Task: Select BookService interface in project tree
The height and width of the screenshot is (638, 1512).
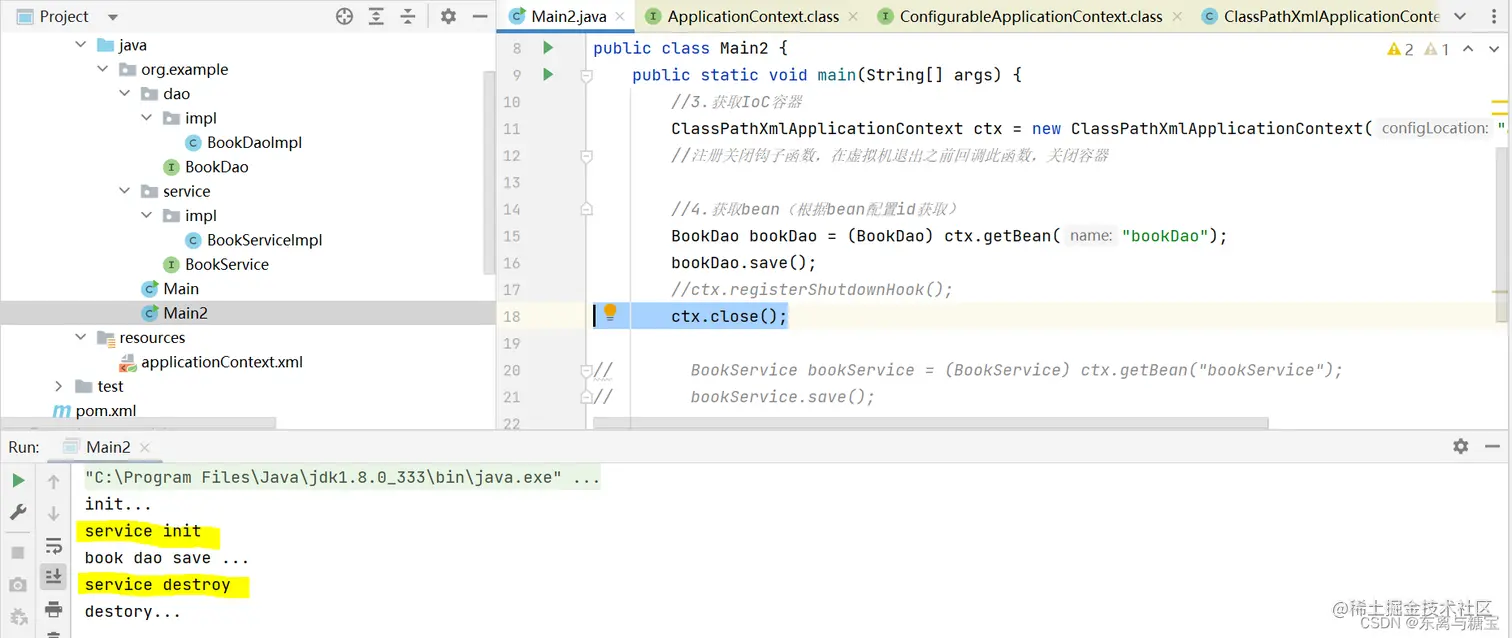Action: (227, 264)
